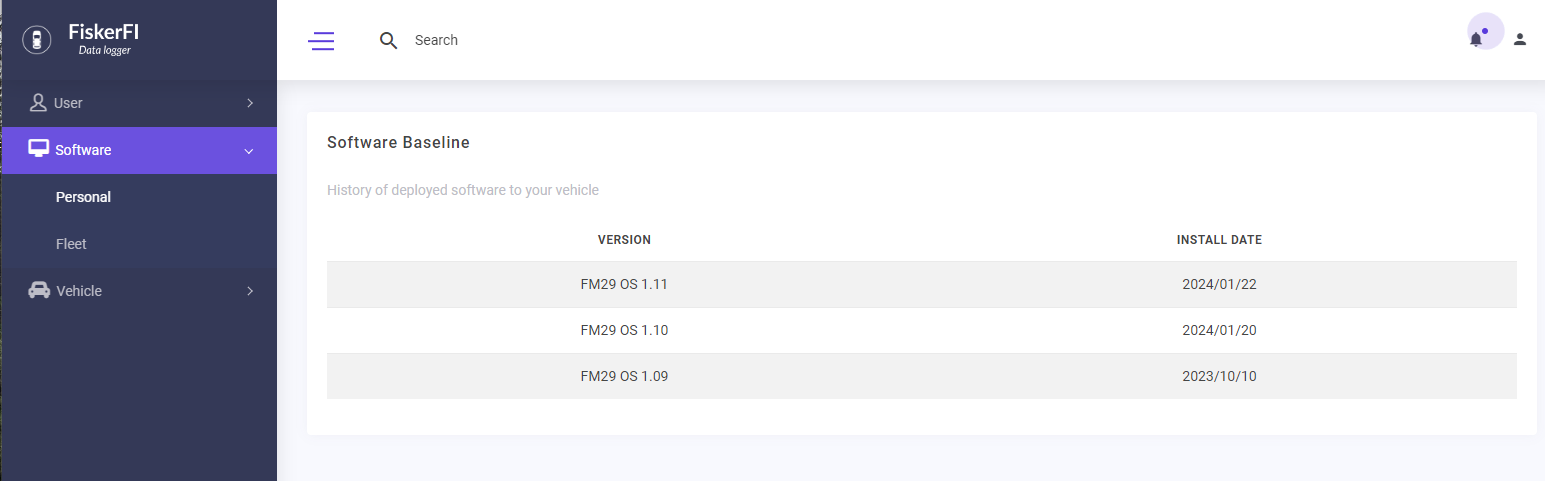1545x481 pixels.
Task: Toggle the hamburger menu icon
Action: pyautogui.click(x=322, y=40)
